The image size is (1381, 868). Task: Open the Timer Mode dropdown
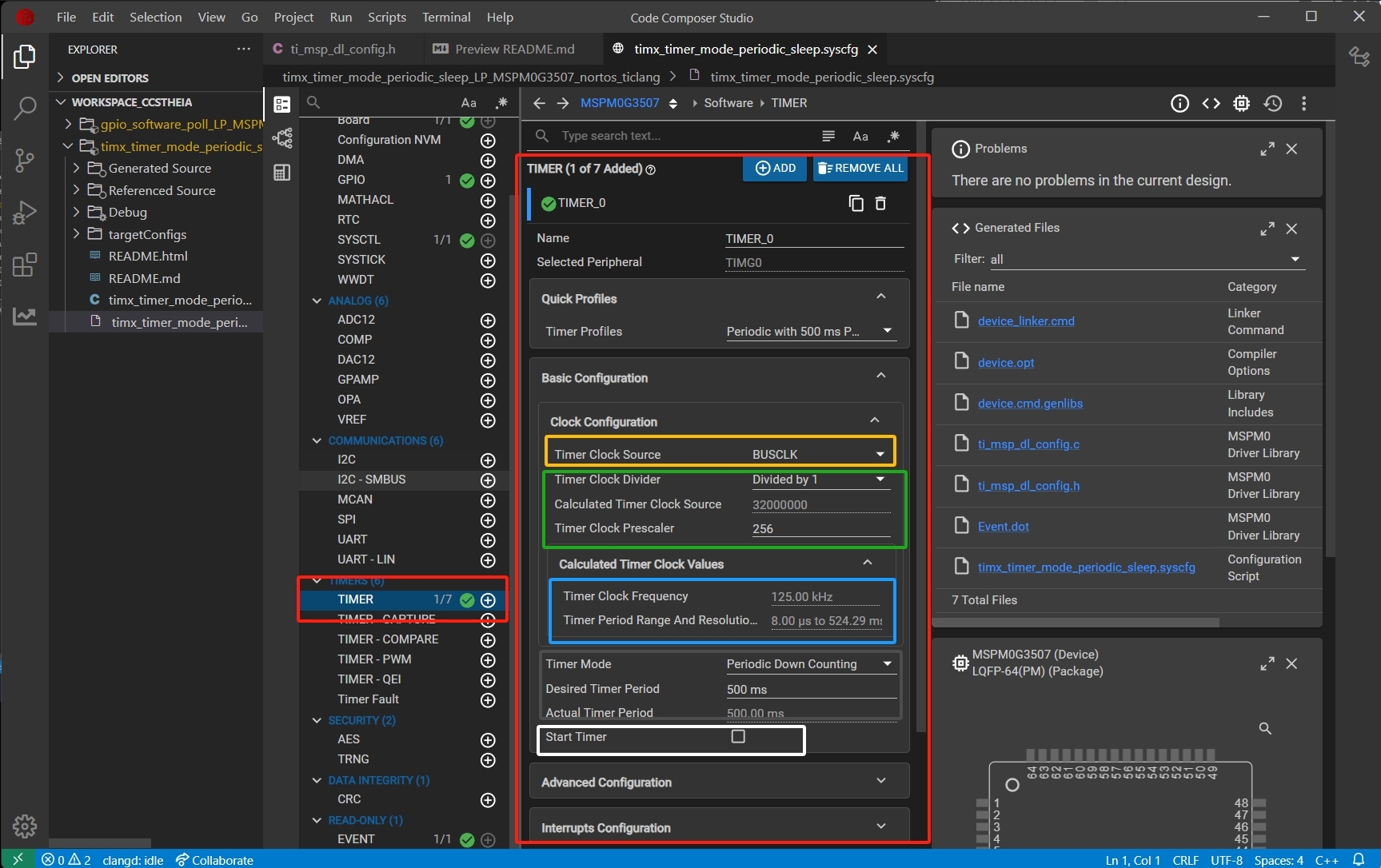pos(811,664)
